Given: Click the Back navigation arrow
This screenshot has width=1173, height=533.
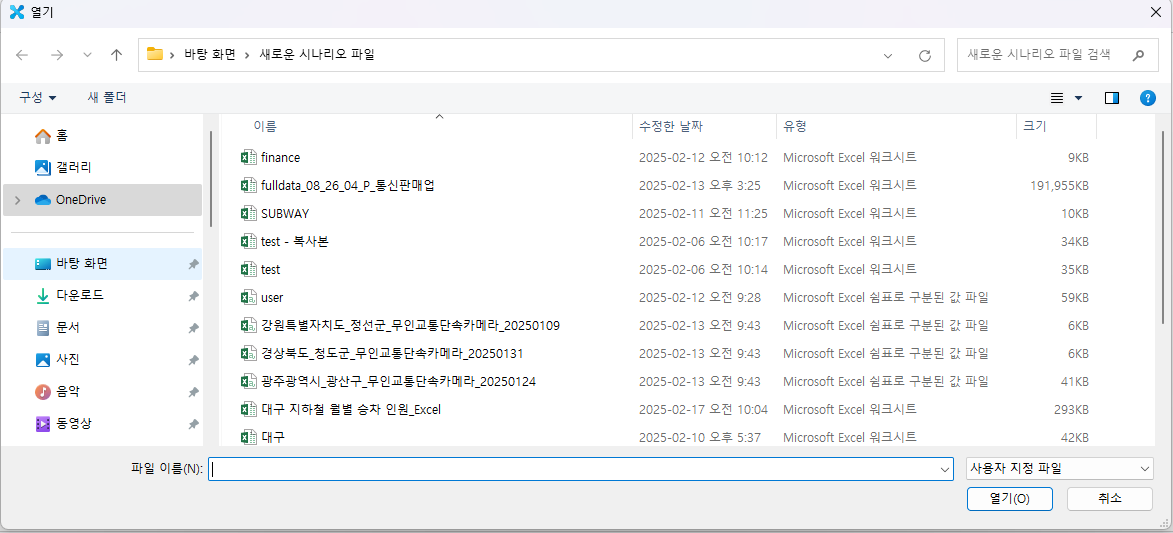Looking at the screenshot, I should click(22, 55).
